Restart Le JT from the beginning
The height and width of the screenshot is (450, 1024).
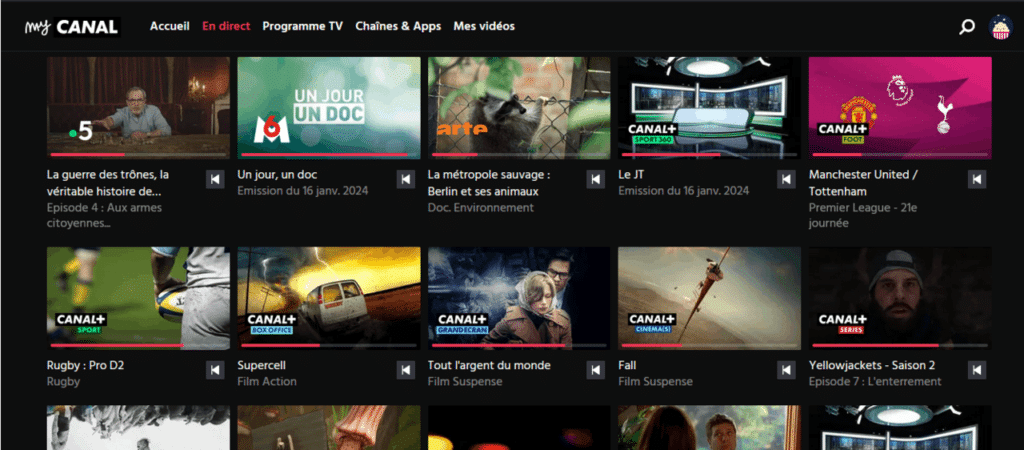pyautogui.click(x=786, y=179)
